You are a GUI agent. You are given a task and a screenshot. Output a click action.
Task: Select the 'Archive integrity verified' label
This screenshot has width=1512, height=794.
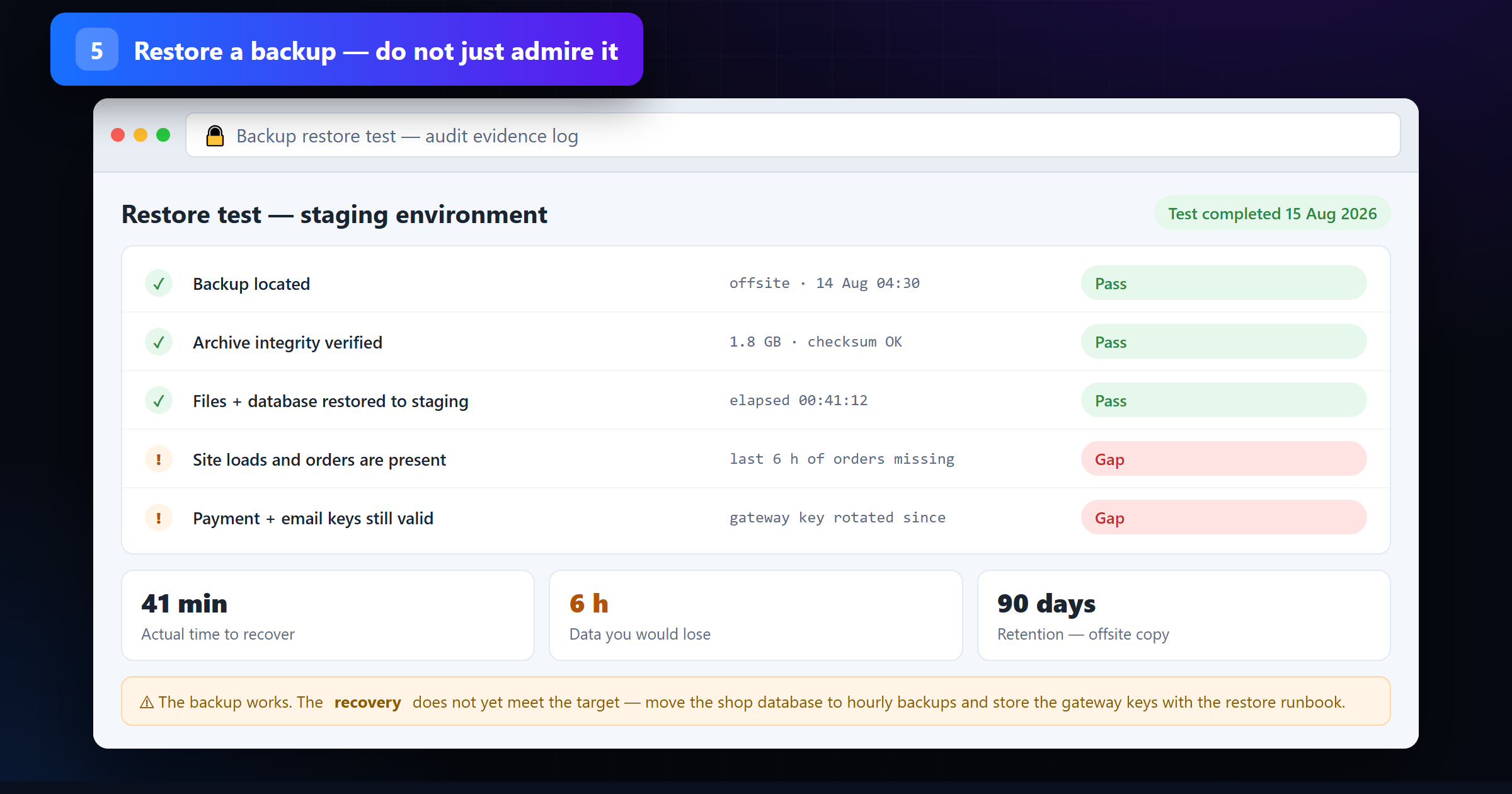tap(287, 343)
